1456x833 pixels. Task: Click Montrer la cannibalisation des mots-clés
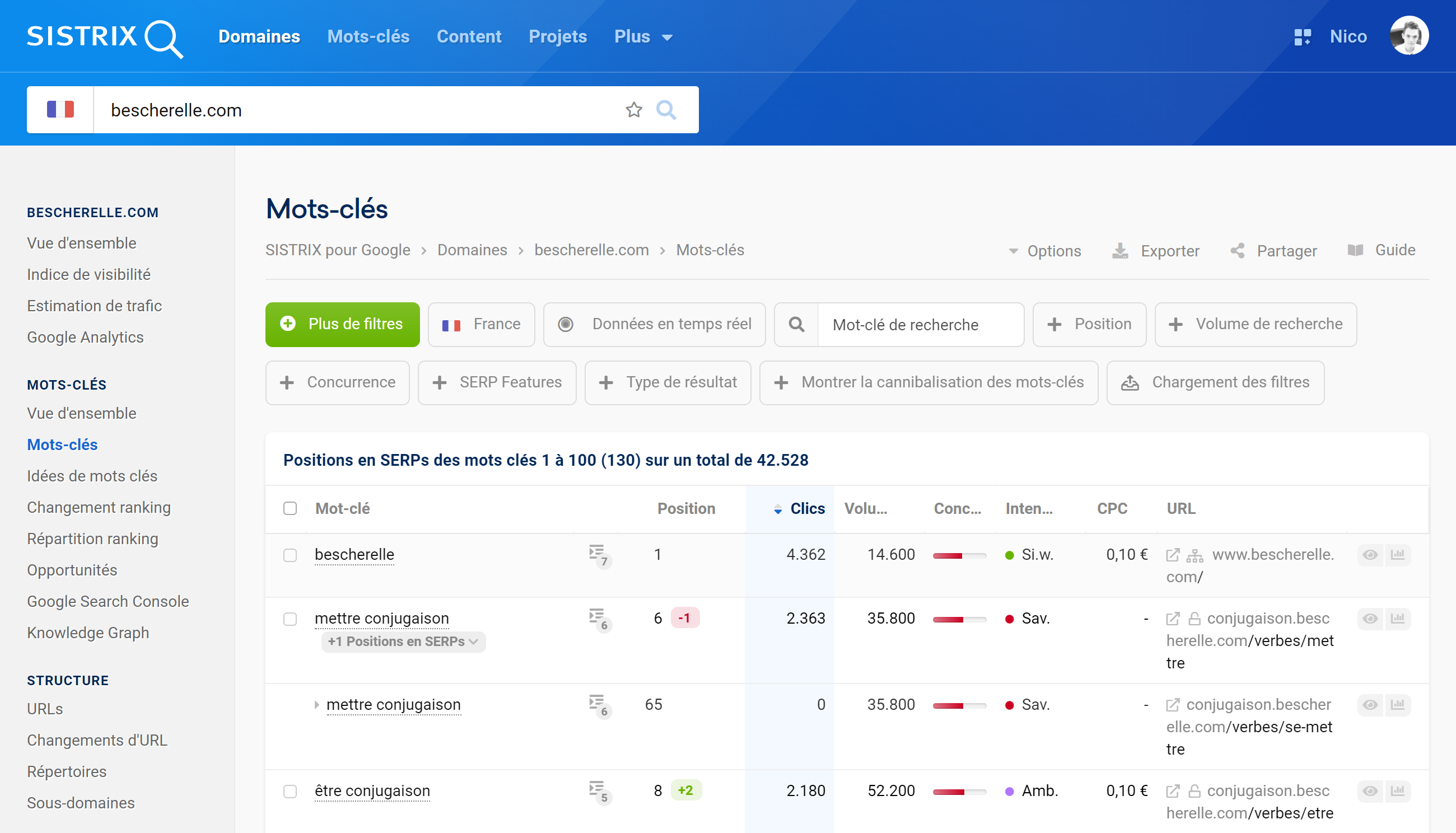[x=928, y=383]
